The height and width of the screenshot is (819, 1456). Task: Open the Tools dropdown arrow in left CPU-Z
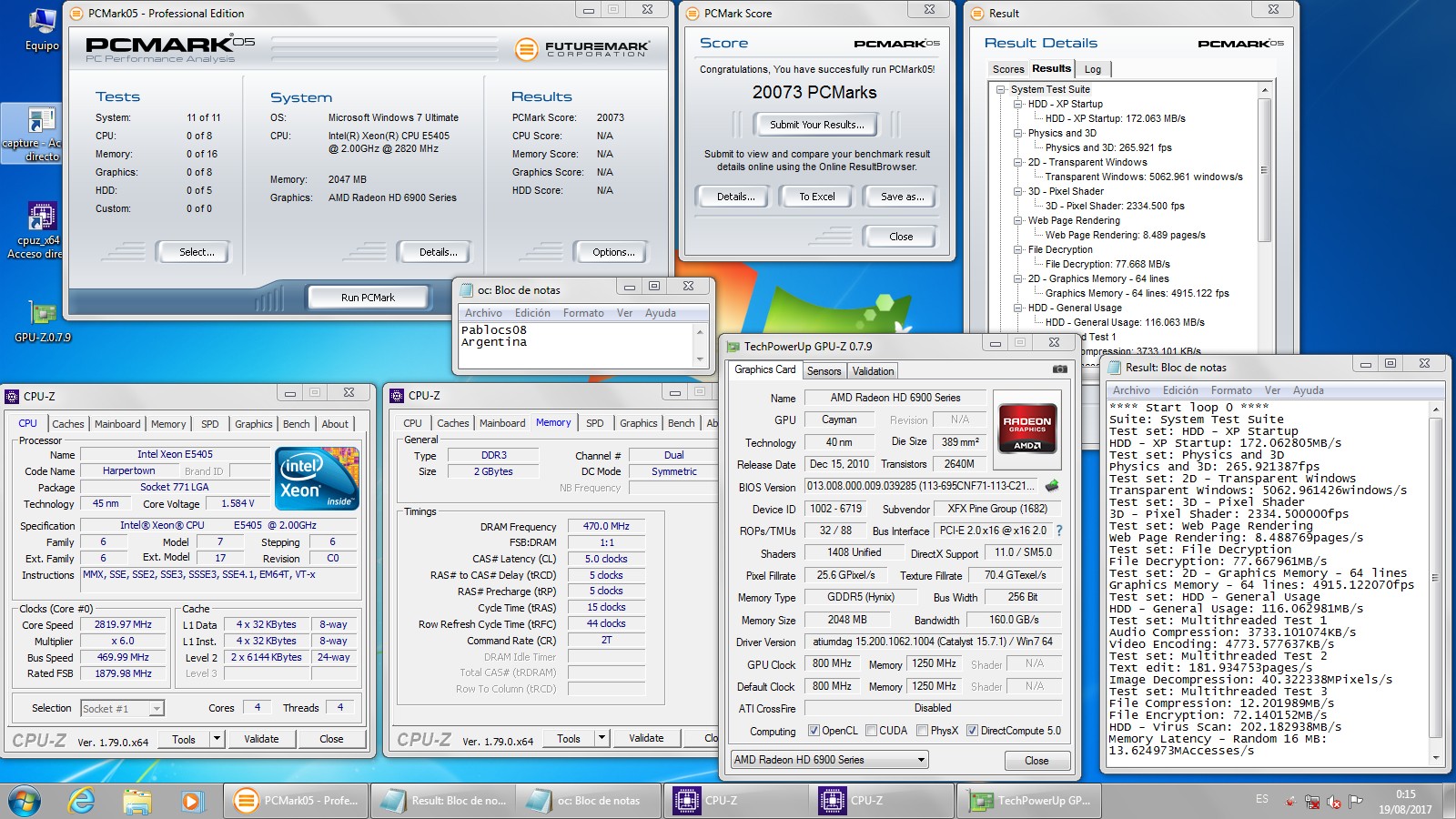(x=216, y=739)
